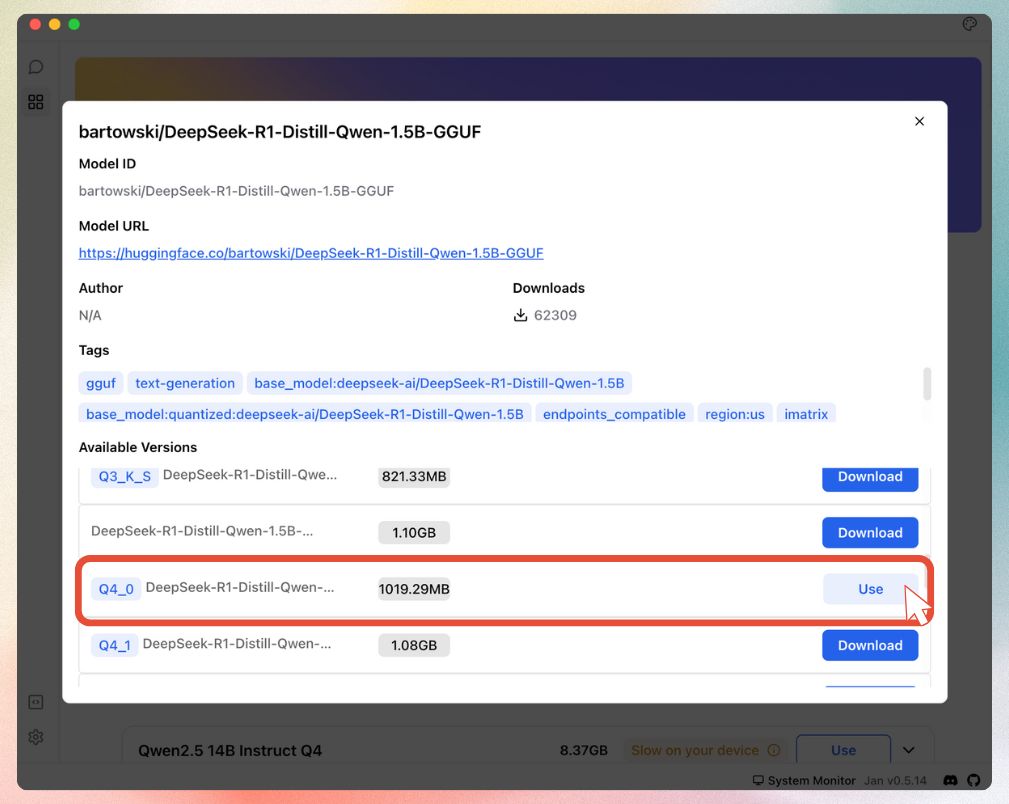Open the GitHub icon in status bar
This screenshot has width=1009, height=804.
pos(972,780)
